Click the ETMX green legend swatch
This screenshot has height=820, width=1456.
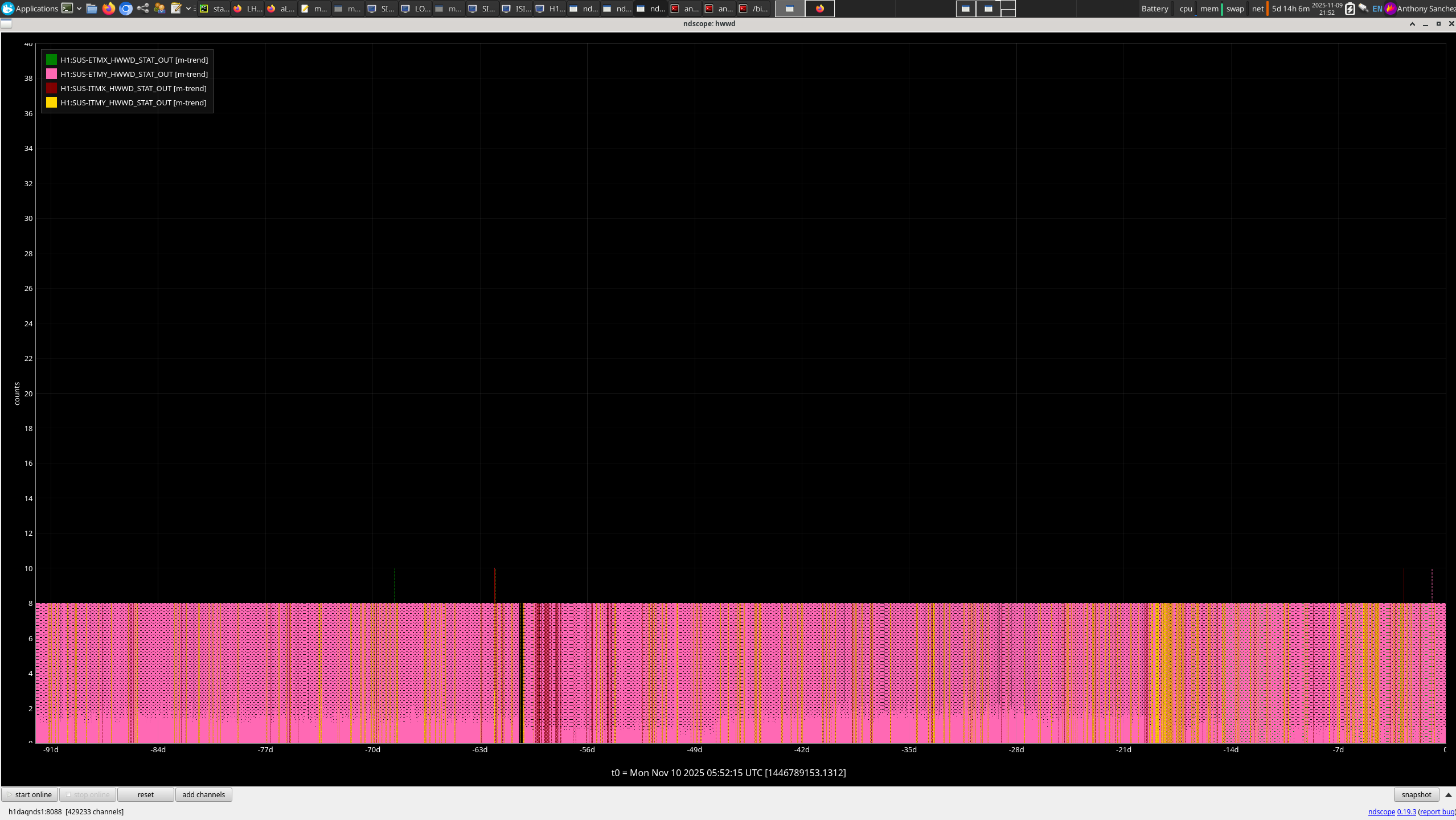(x=51, y=60)
